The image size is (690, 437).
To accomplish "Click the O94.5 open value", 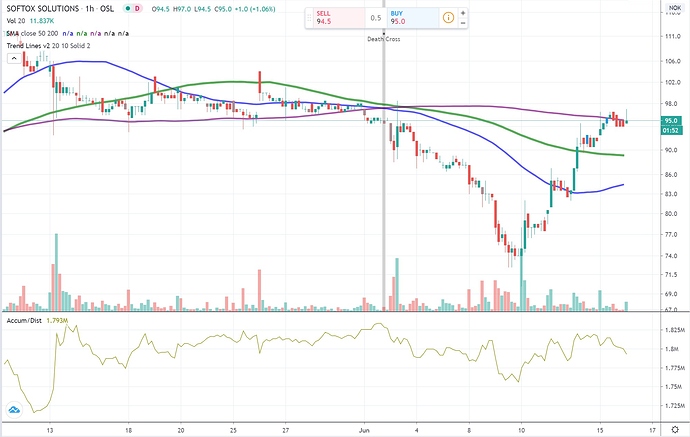I will pyautogui.click(x=161, y=9).
